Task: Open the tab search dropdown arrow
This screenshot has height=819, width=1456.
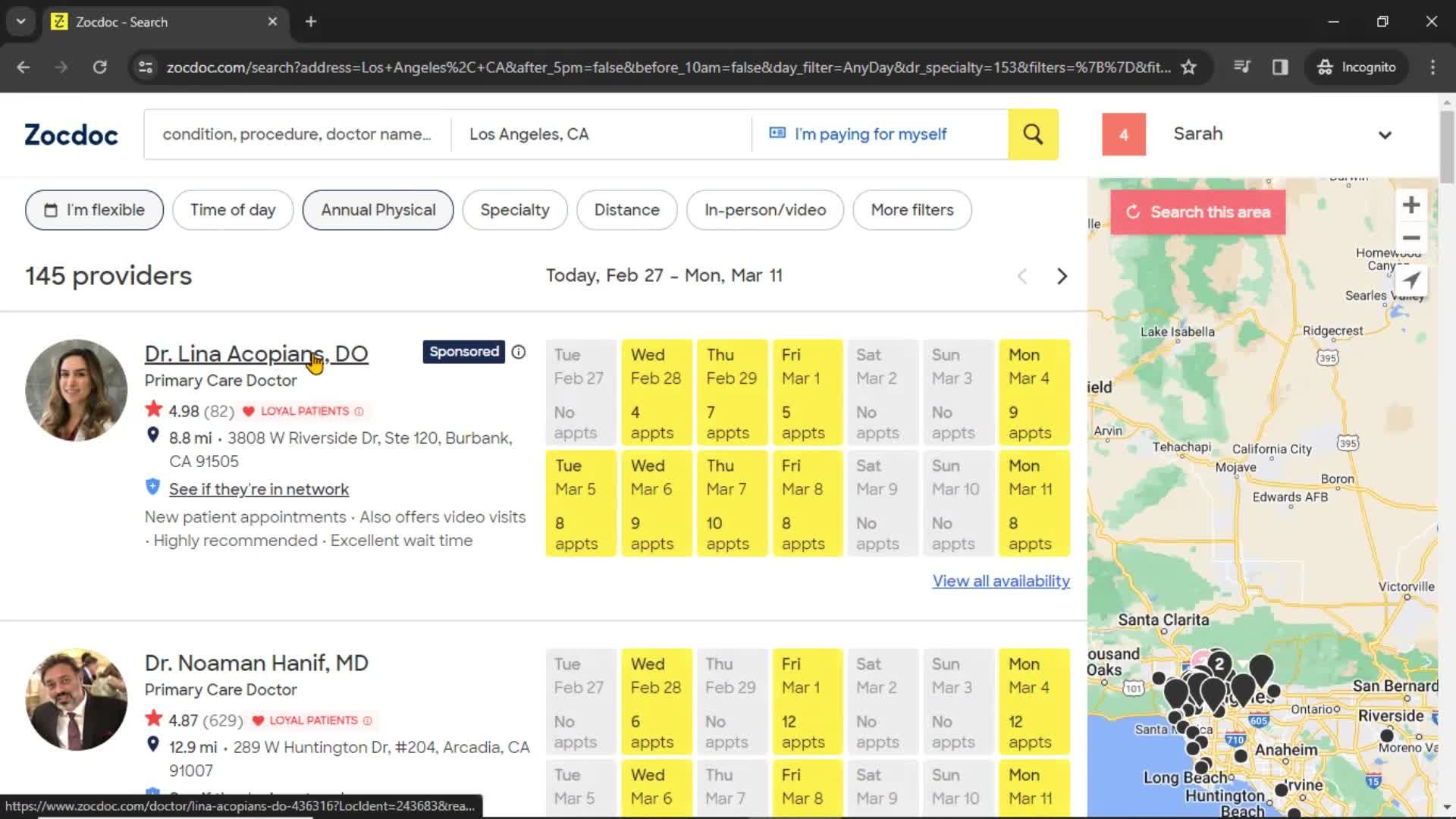Action: pyautogui.click(x=21, y=21)
